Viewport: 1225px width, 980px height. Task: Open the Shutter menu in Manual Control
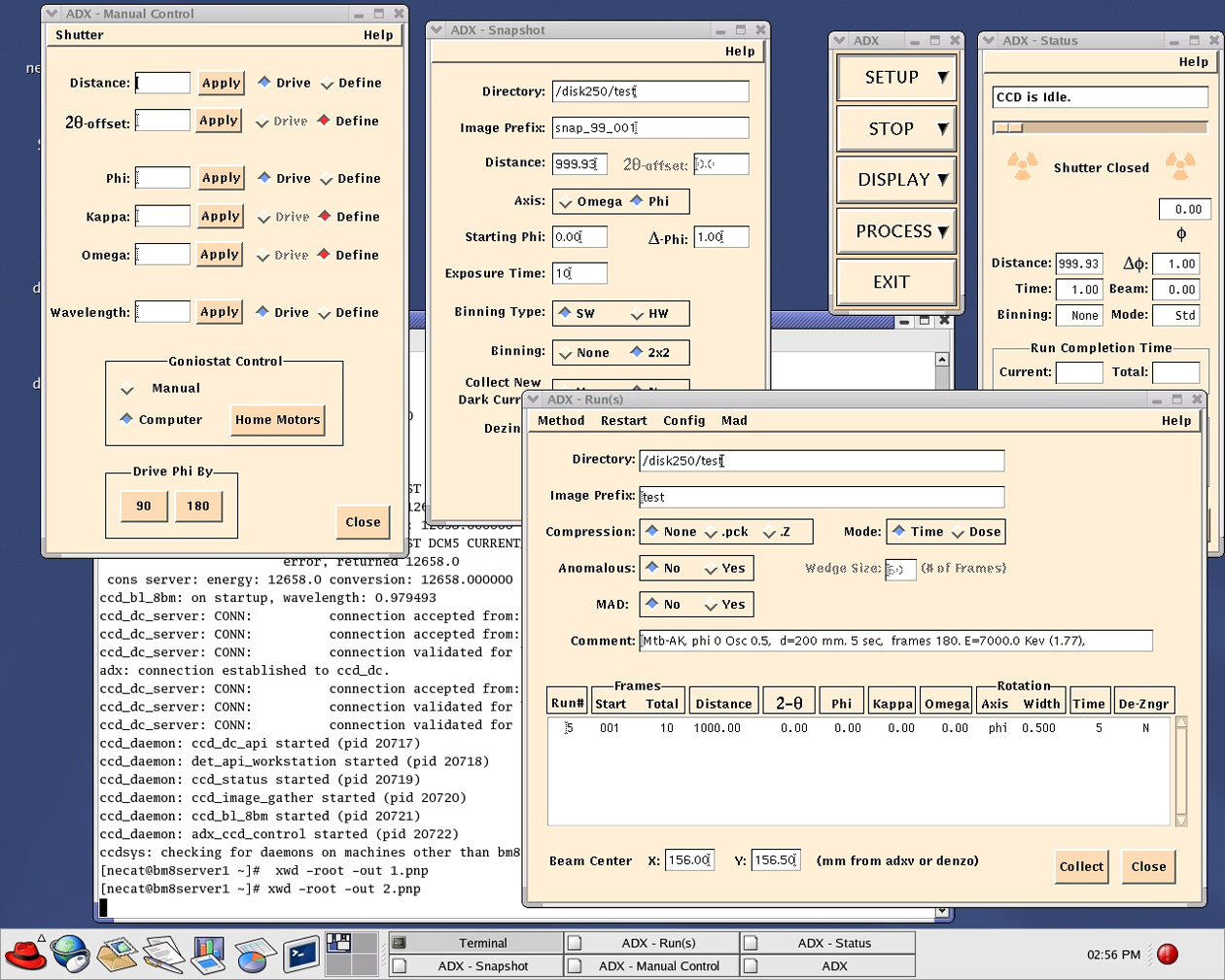[80, 35]
